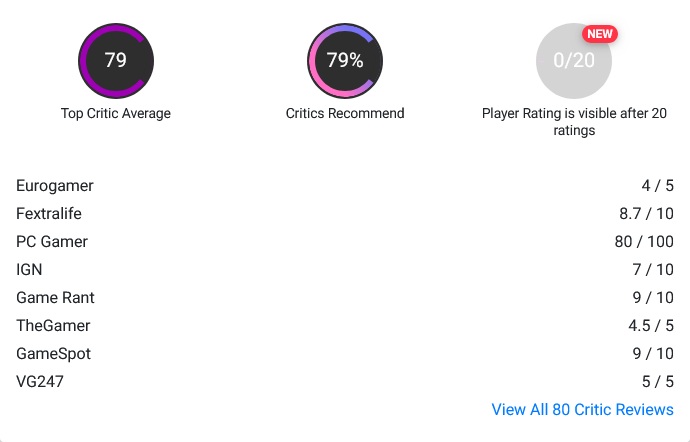This screenshot has width=690, height=442.
Task: Click the Top Critic Average score circle
Action: coord(116,60)
